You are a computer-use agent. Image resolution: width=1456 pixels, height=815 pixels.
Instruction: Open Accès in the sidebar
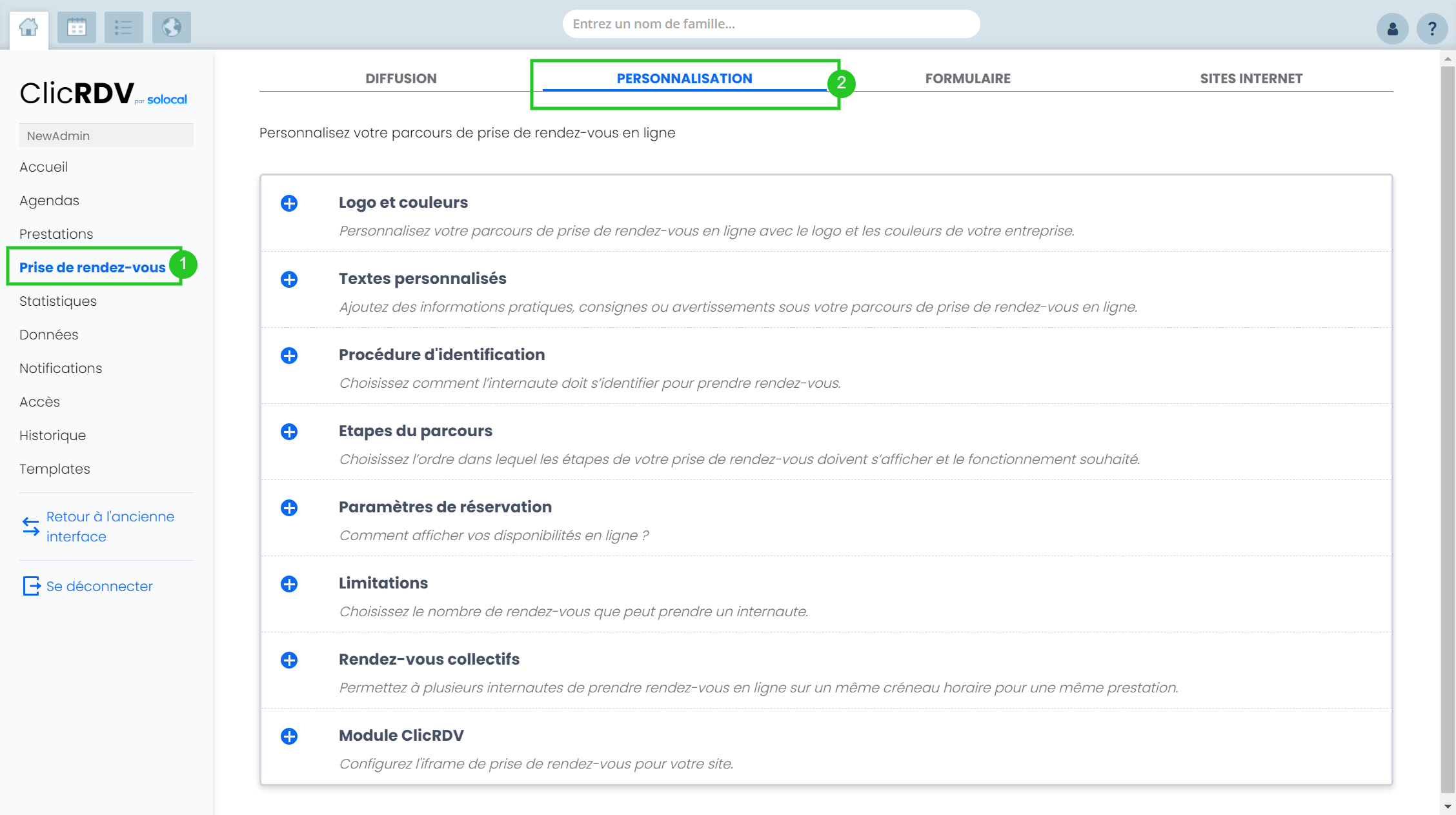39,402
